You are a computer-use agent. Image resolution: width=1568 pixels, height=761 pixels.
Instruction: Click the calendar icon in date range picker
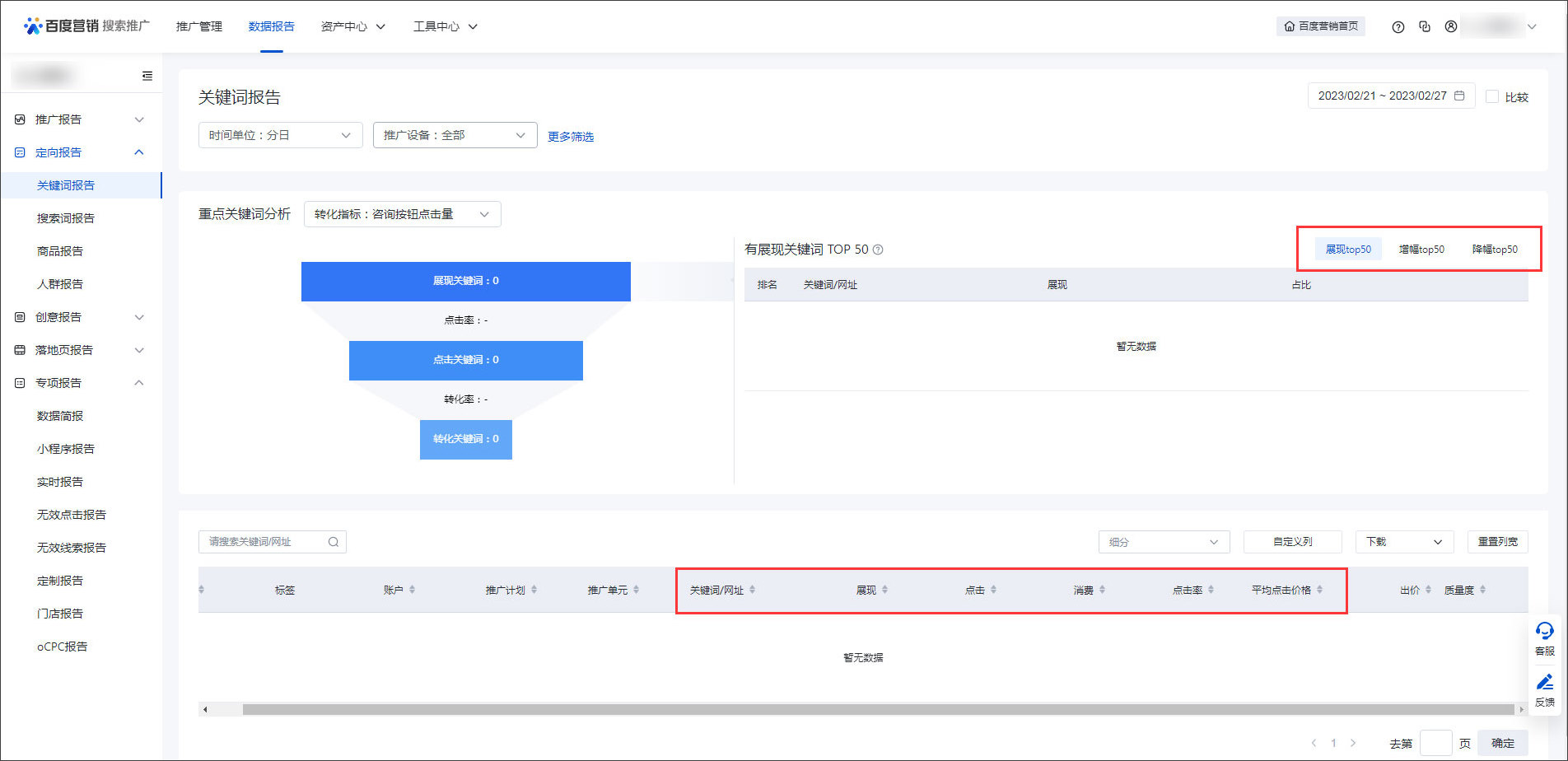pos(1460,96)
